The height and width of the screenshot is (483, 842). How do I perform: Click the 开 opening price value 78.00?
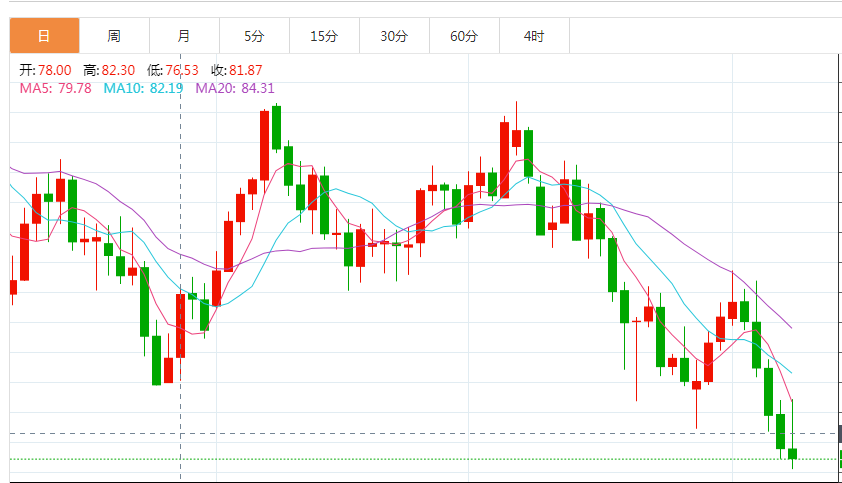[x=54, y=70]
